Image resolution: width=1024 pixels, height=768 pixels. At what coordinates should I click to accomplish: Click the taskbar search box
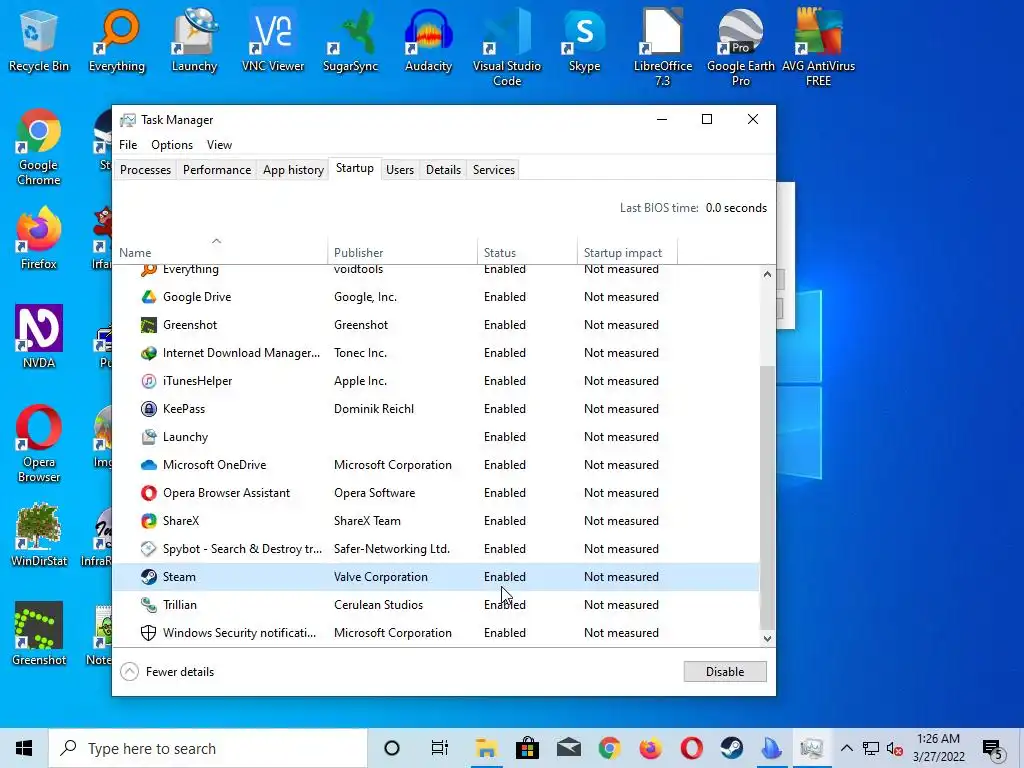click(x=208, y=748)
